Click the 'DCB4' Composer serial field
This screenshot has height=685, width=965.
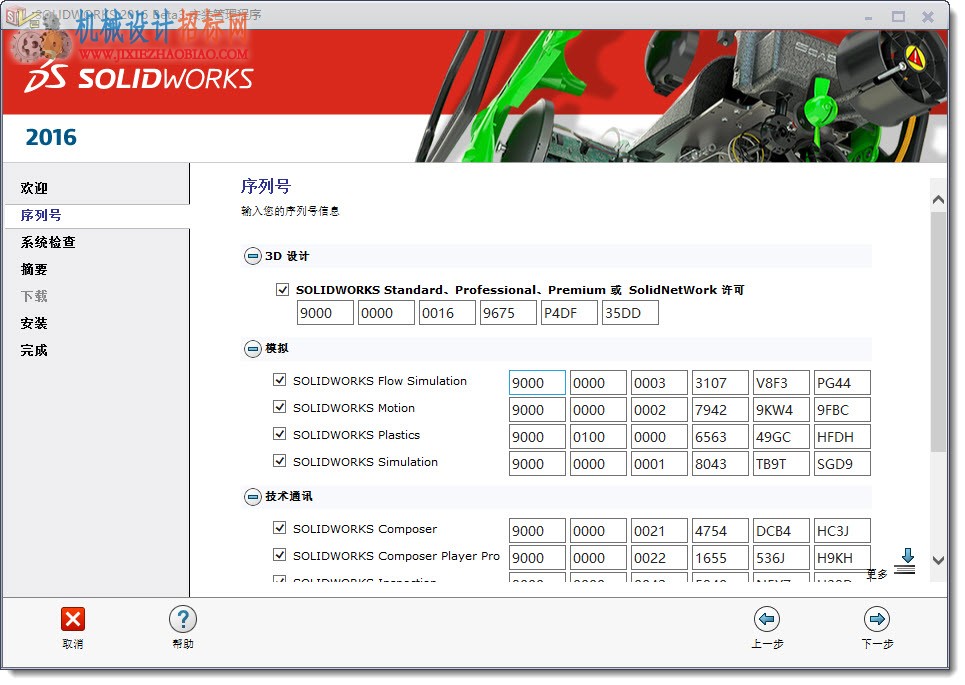pyautogui.click(x=781, y=531)
